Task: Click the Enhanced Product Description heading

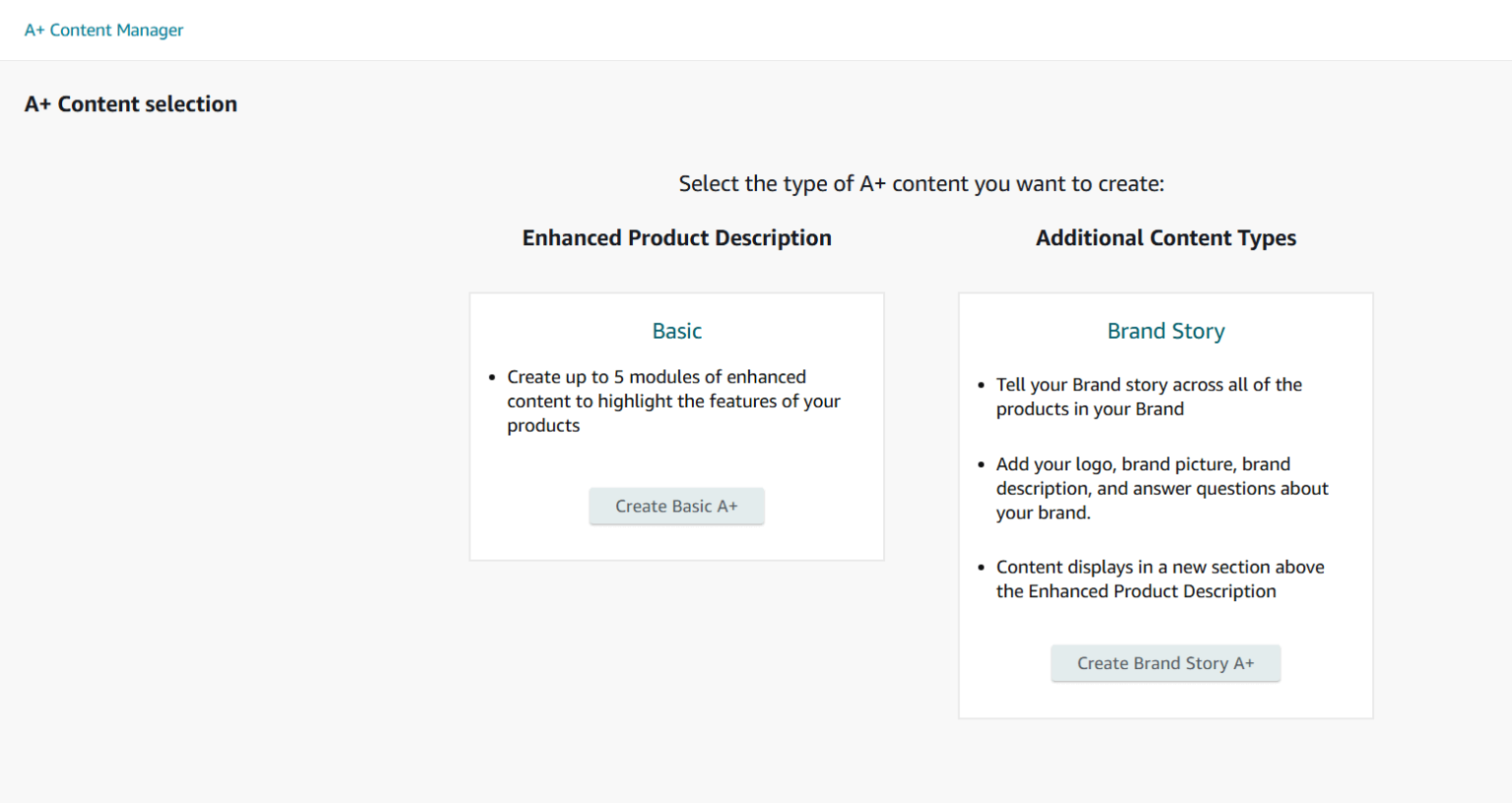Action: point(676,237)
